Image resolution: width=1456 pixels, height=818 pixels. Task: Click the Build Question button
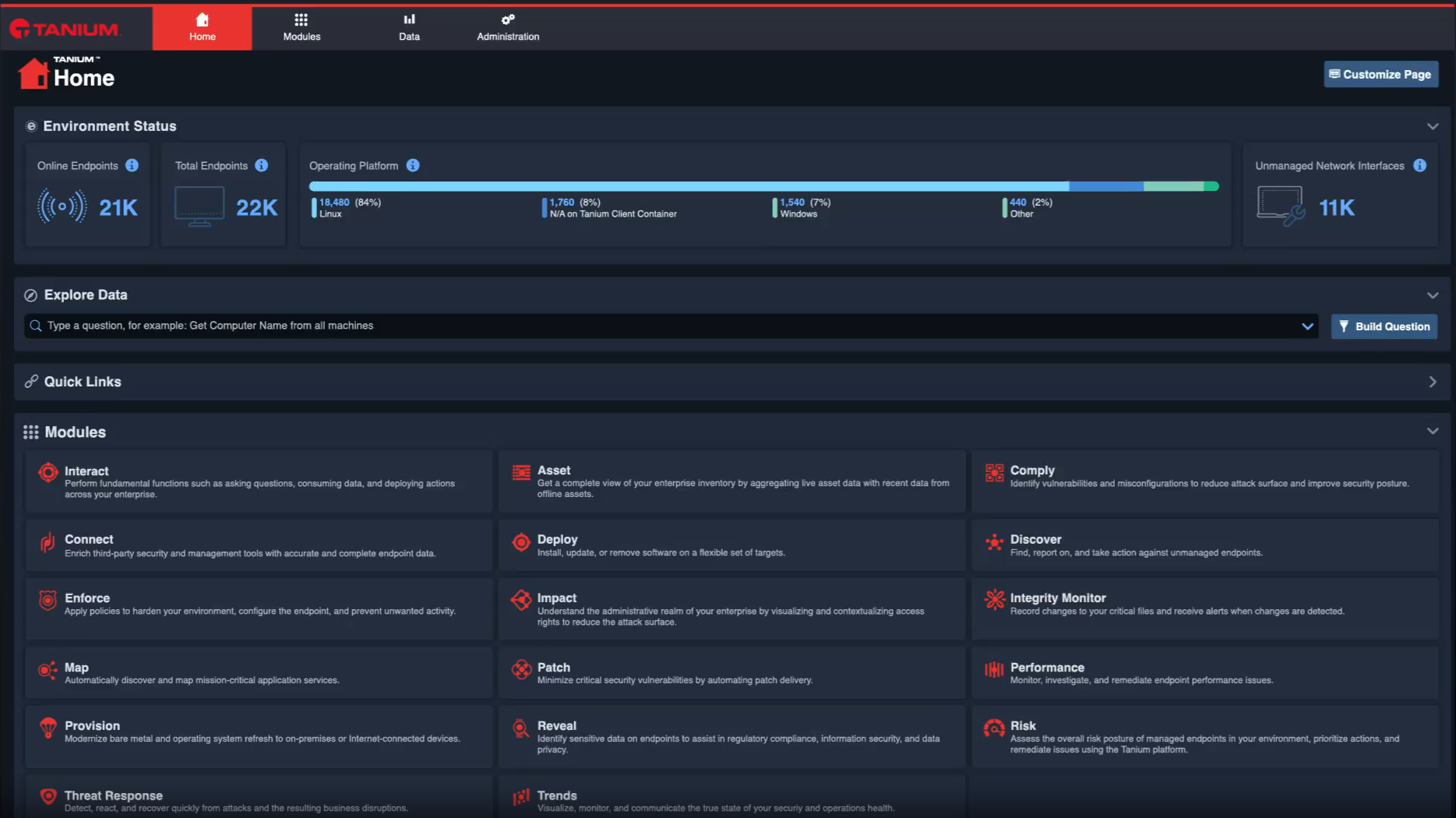[1384, 326]
